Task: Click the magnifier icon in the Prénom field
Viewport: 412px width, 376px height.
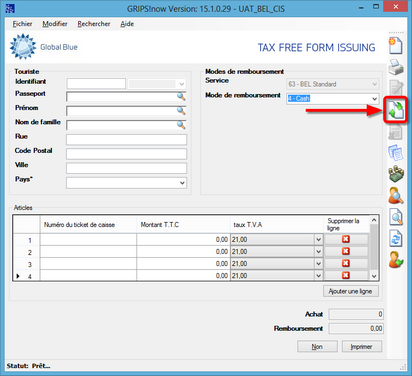Action: tap(181, 111)
